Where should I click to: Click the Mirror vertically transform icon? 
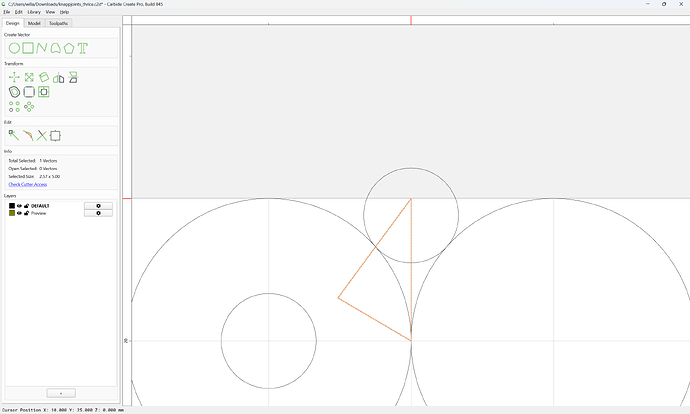tap(73, 77)
